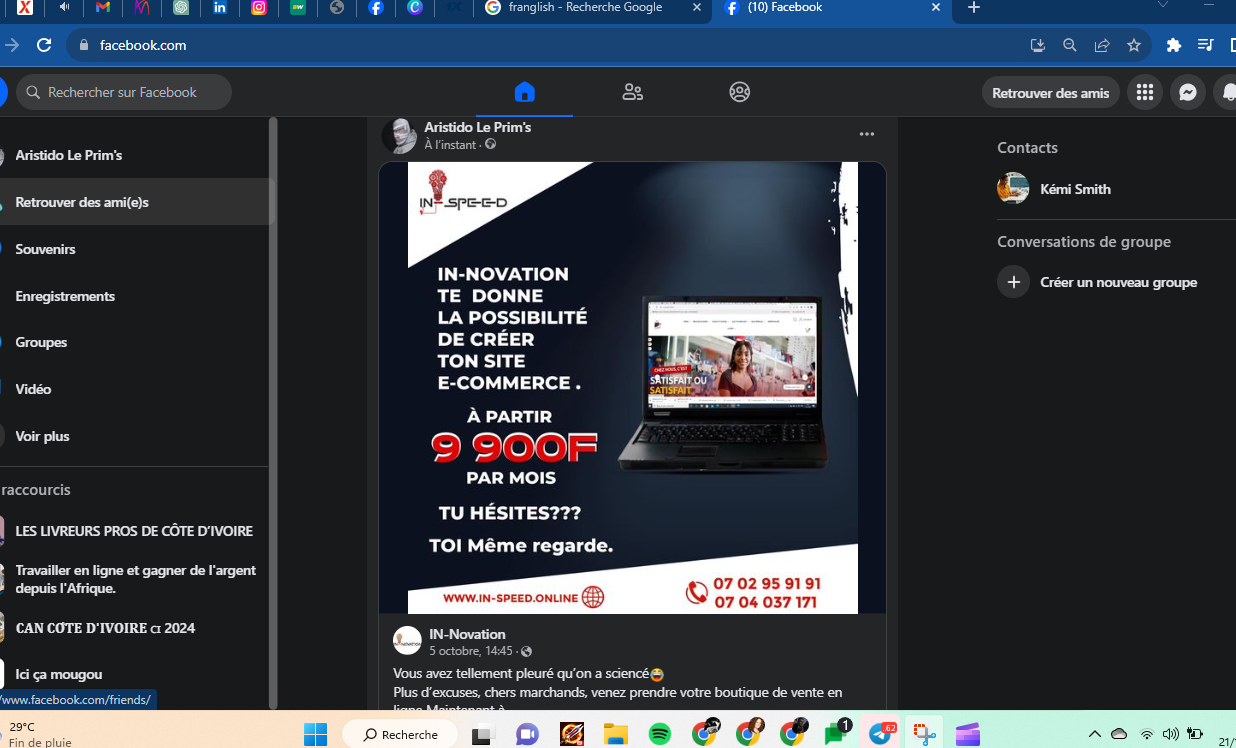Select Souvenirs in the left sidebar
Image resolution: width=1236 pixels, height=748 pixels.
click(45, 249)
